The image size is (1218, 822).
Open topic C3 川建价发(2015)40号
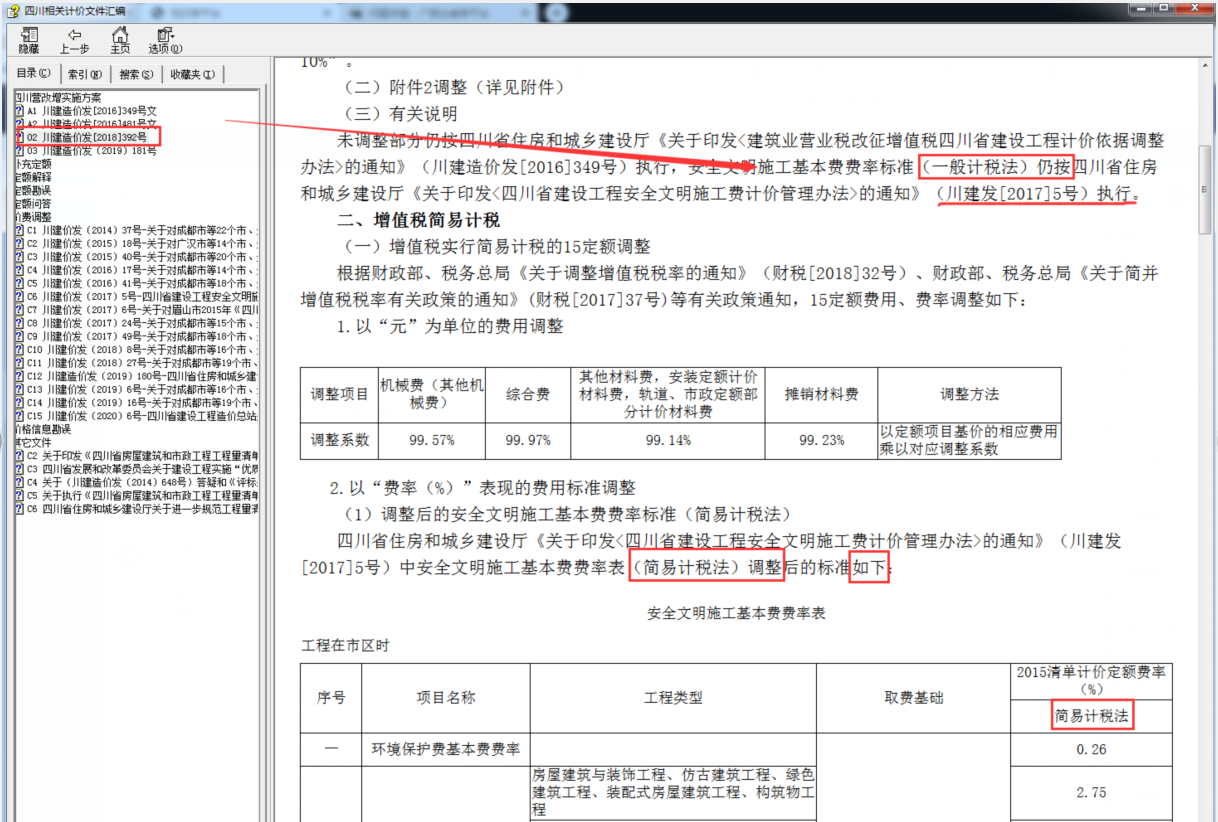pyautogui.click(x=142, y=256)
